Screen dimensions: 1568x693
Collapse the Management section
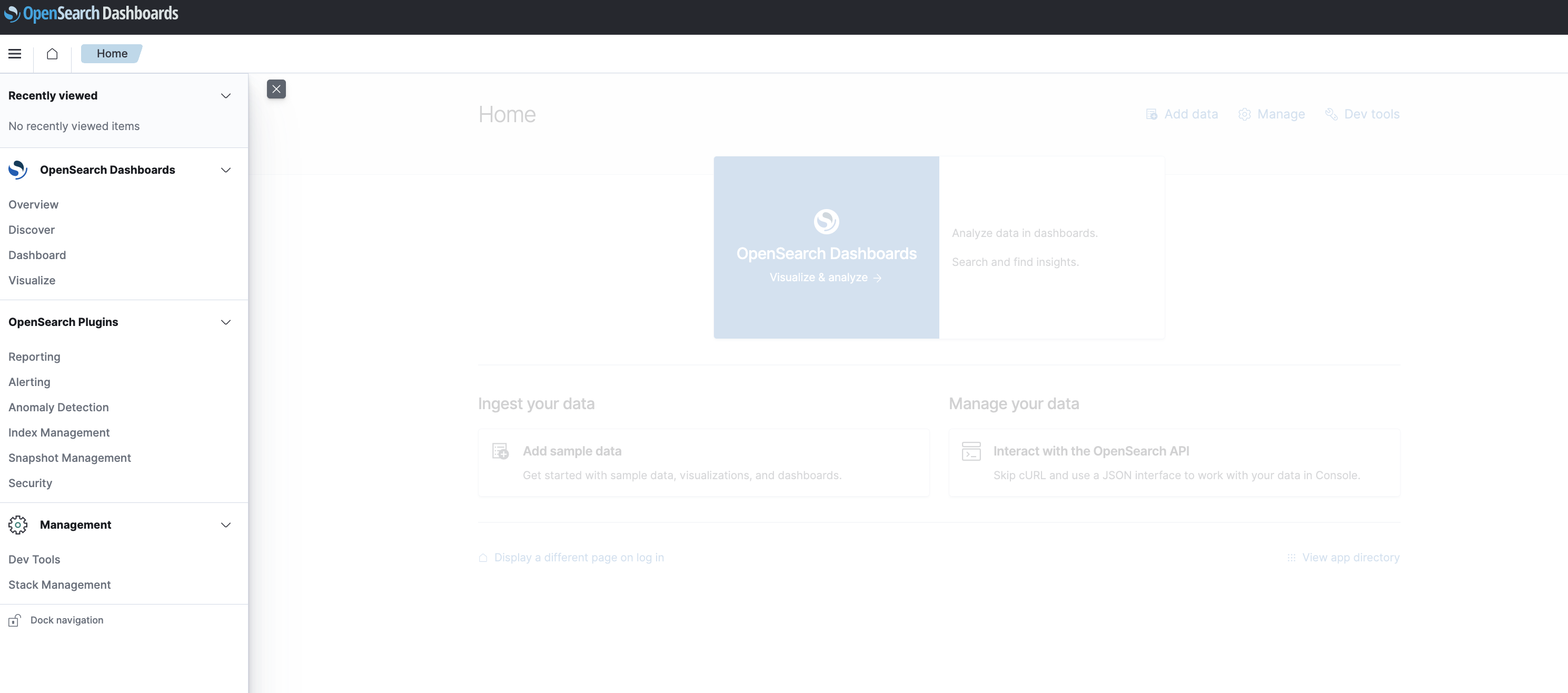226,524
